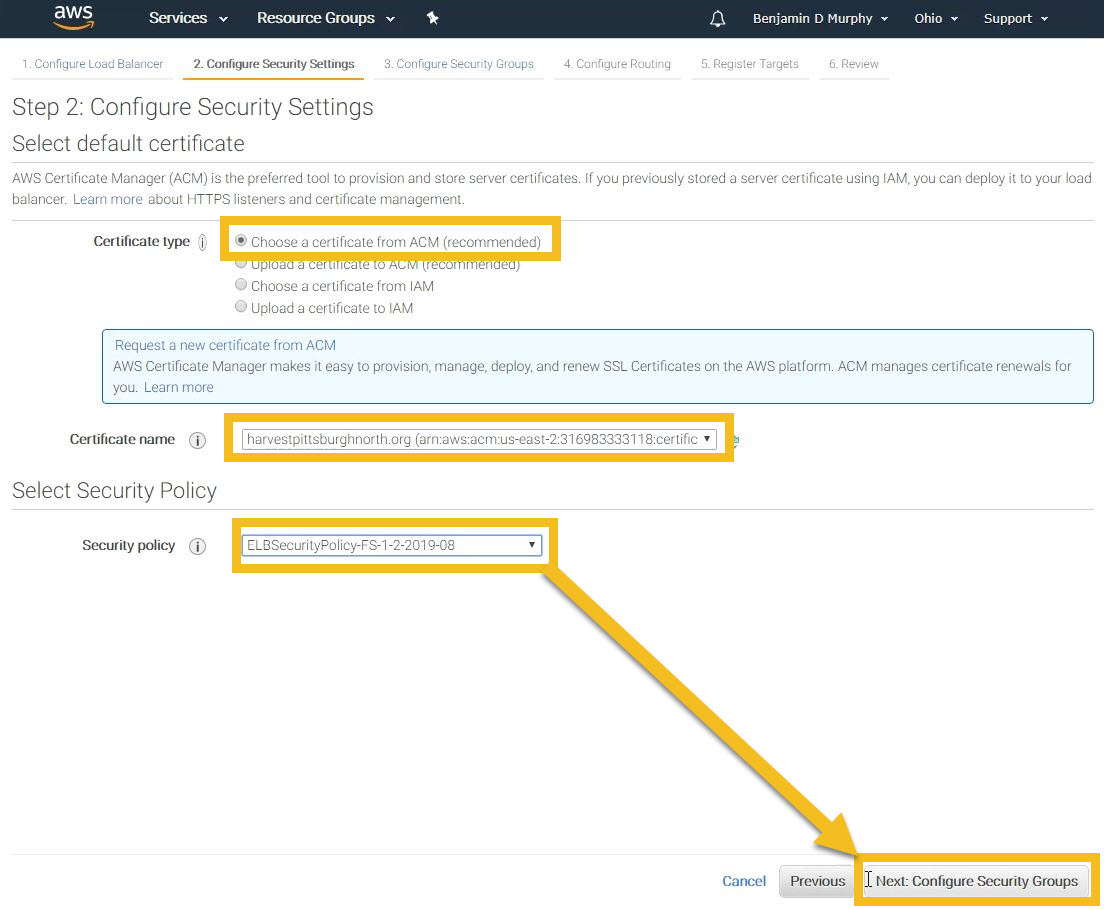This screenshot has width=1104, height=909.
Task: Open the Resource Groups dropdown
Action: click(x=325, y=18)
